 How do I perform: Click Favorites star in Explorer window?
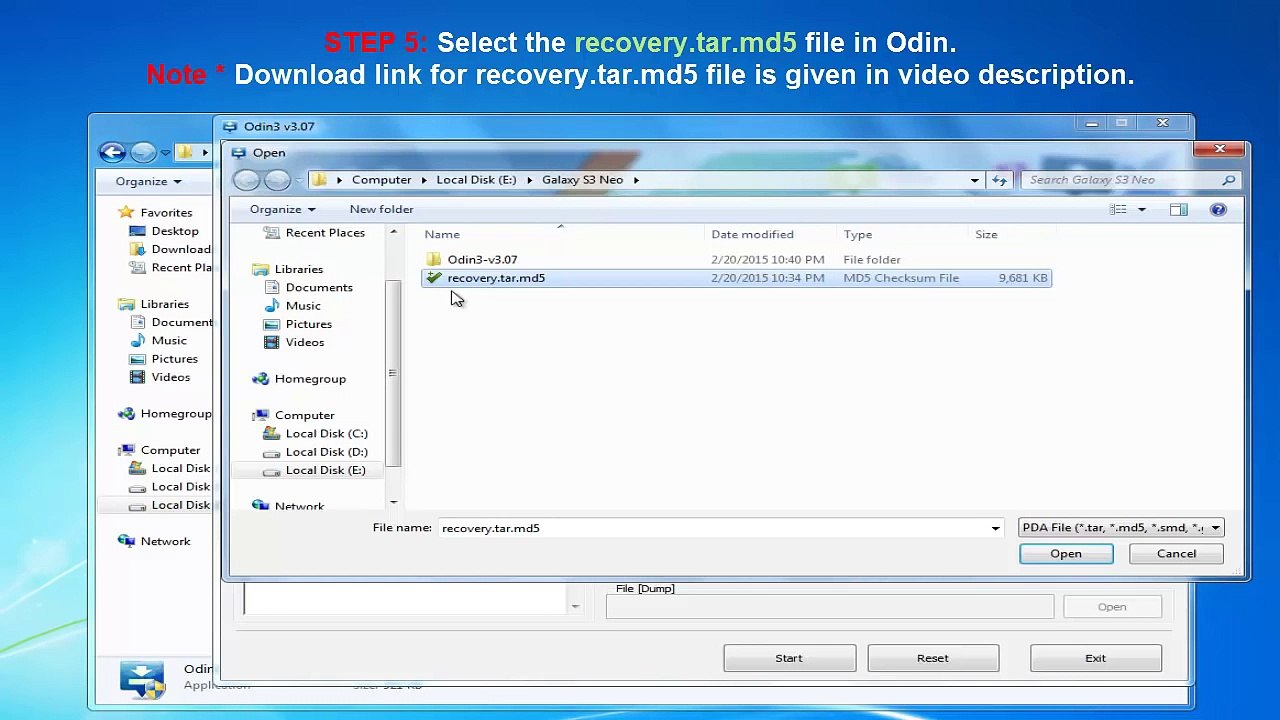click(x=126, y=212)
